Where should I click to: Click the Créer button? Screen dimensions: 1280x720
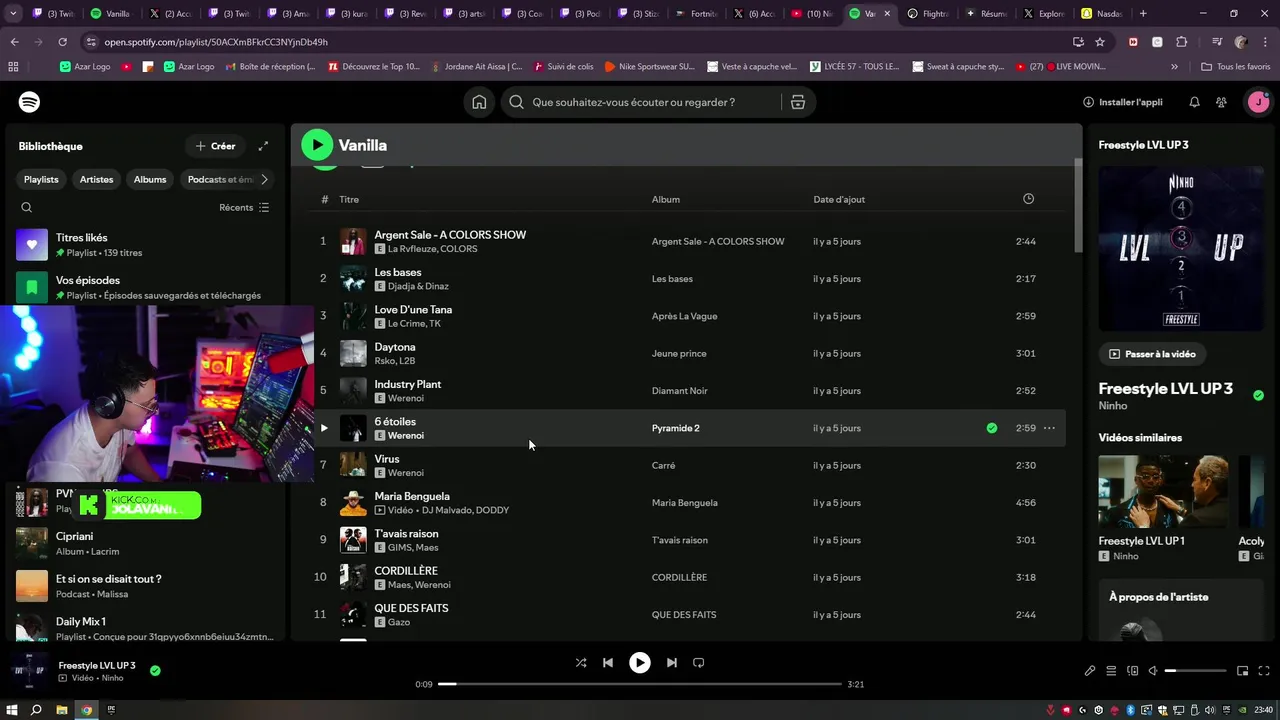[215, 146]
